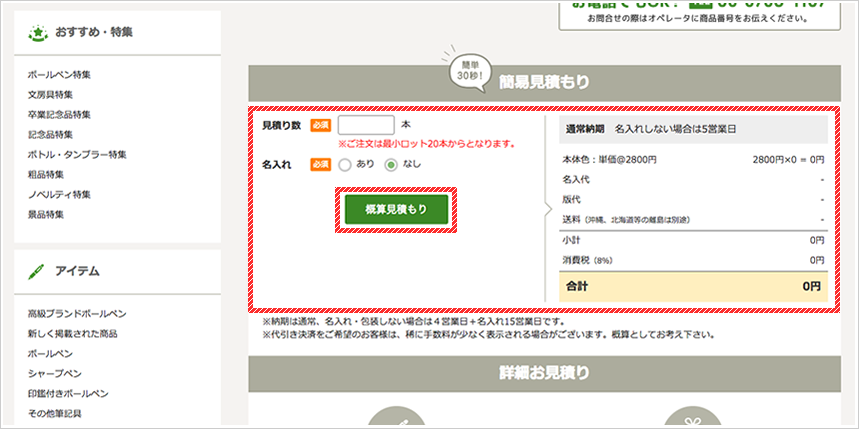The image size is (859, 429).
Task: Open シャープペン item link
Action: click(54, 374)
